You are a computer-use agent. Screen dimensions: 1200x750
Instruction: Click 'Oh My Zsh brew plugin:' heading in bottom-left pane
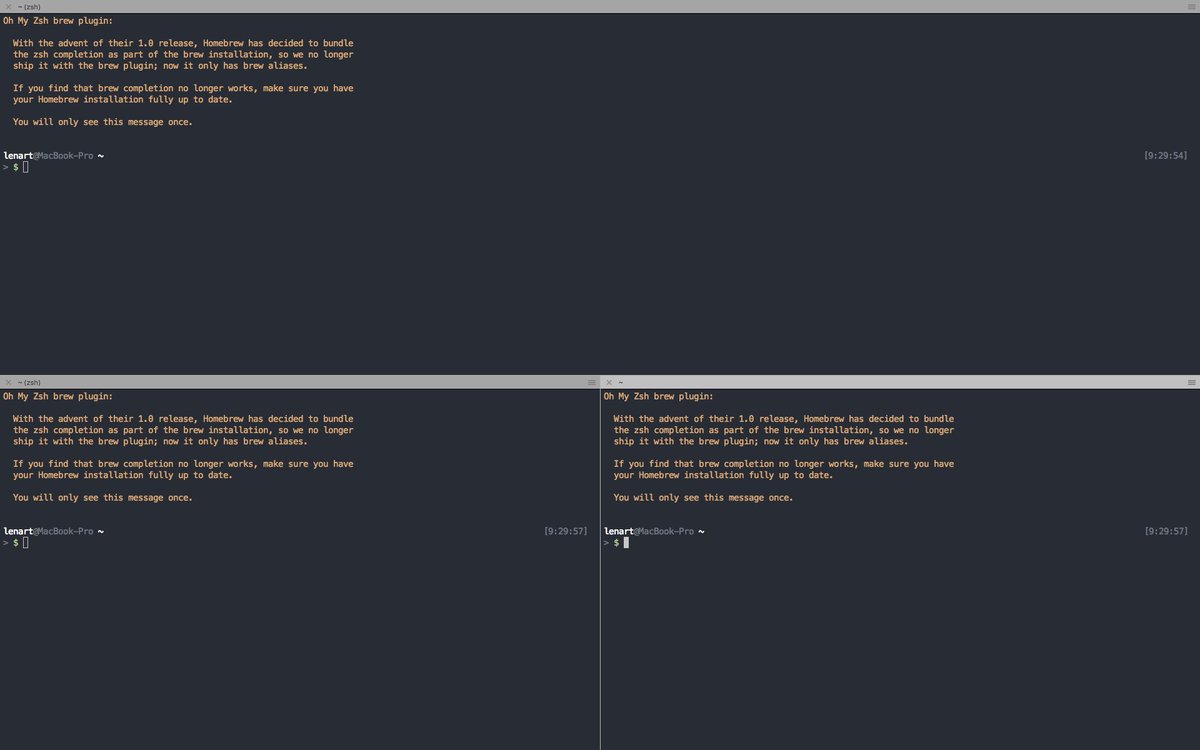point(58,396)
